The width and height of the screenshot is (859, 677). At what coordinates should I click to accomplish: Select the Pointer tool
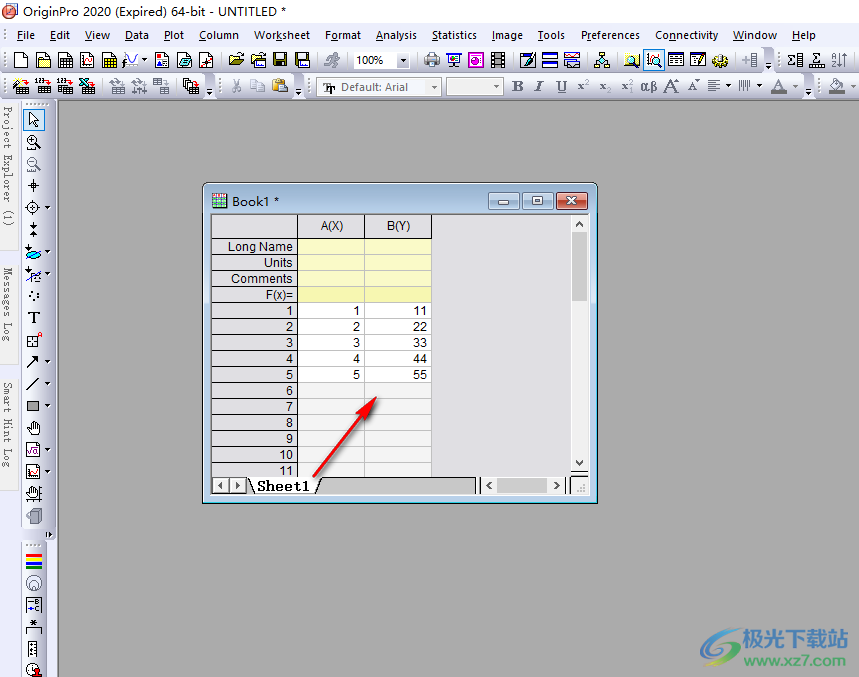pyautogui.click(x=33, y=120)
